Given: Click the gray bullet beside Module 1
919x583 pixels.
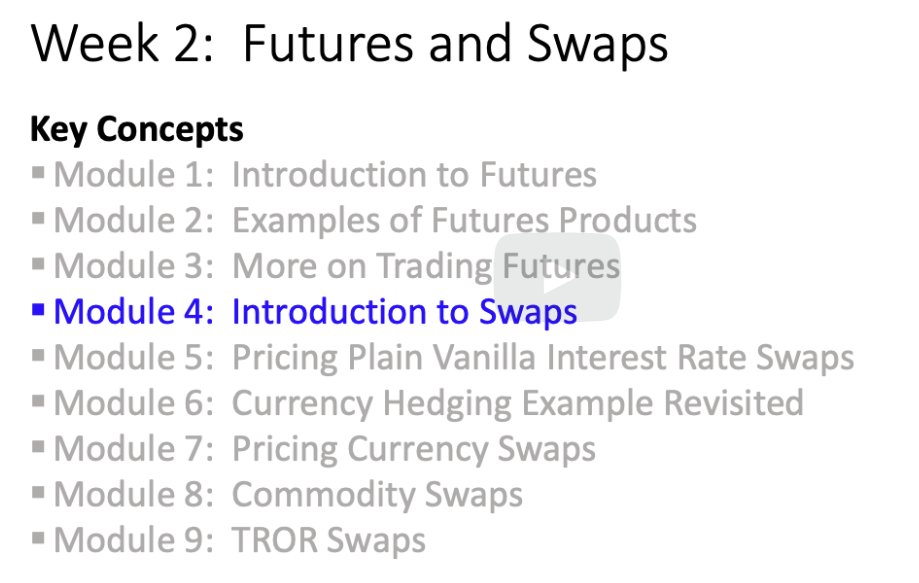Looking at the screenshot, I should pyautogui.click(x=39, y=172).
